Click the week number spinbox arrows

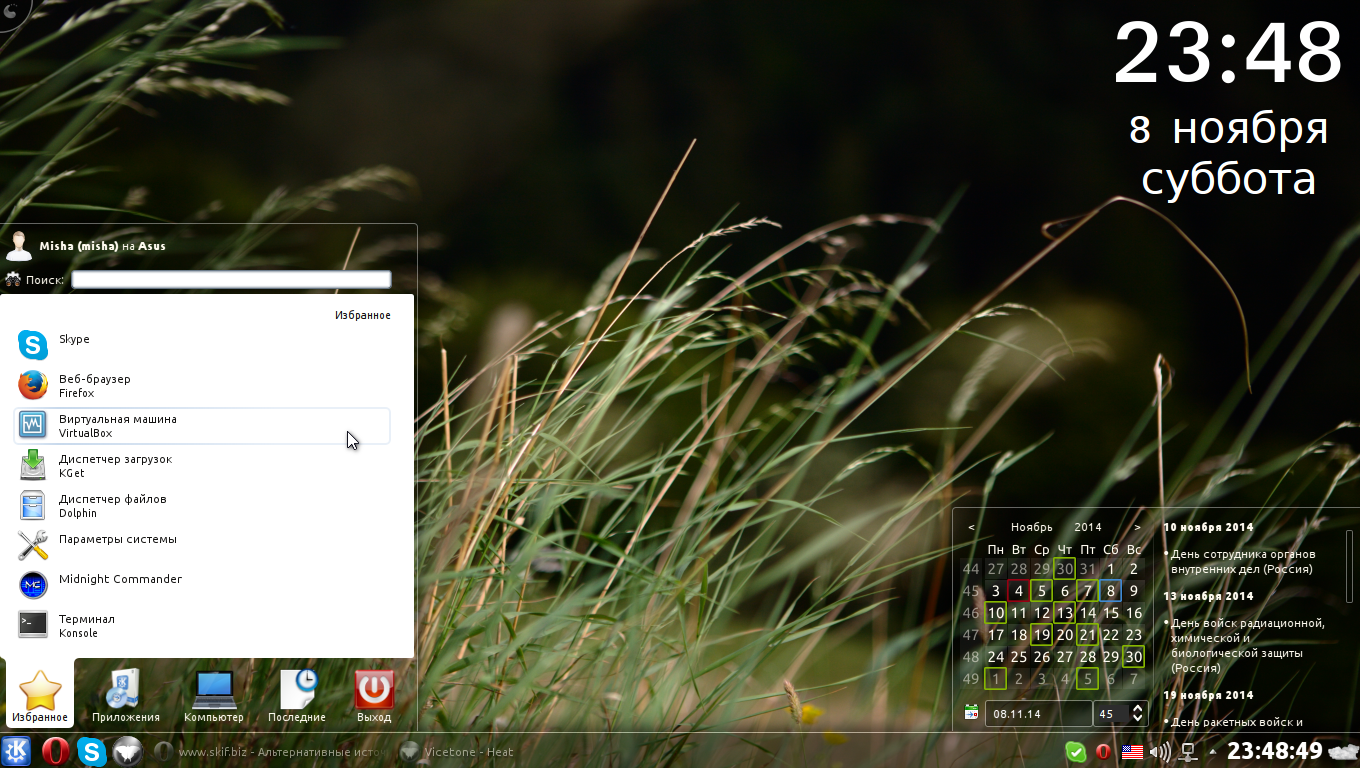click(1137, 713)
